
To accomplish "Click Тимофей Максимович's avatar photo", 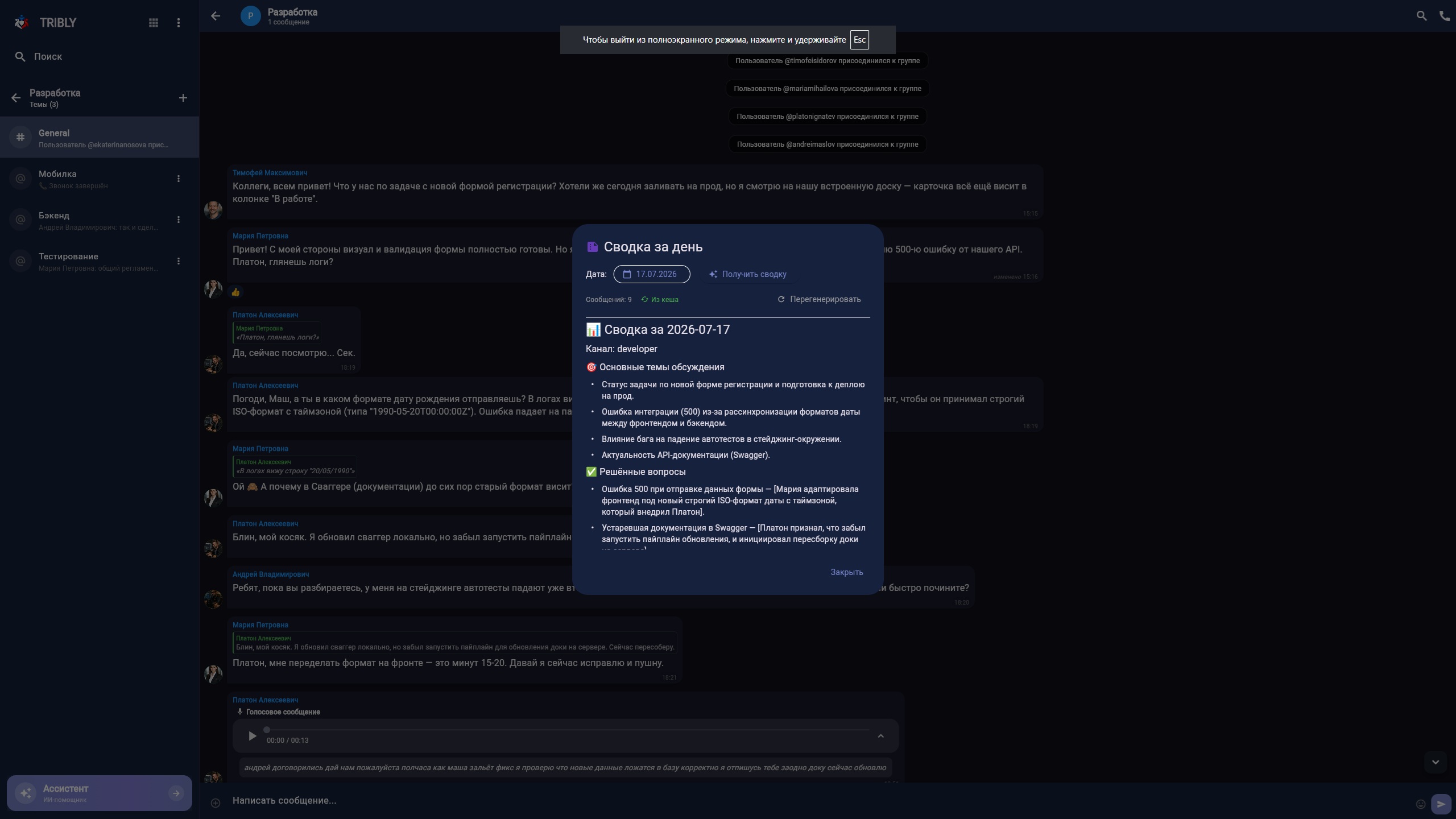I will pos(213,210).
